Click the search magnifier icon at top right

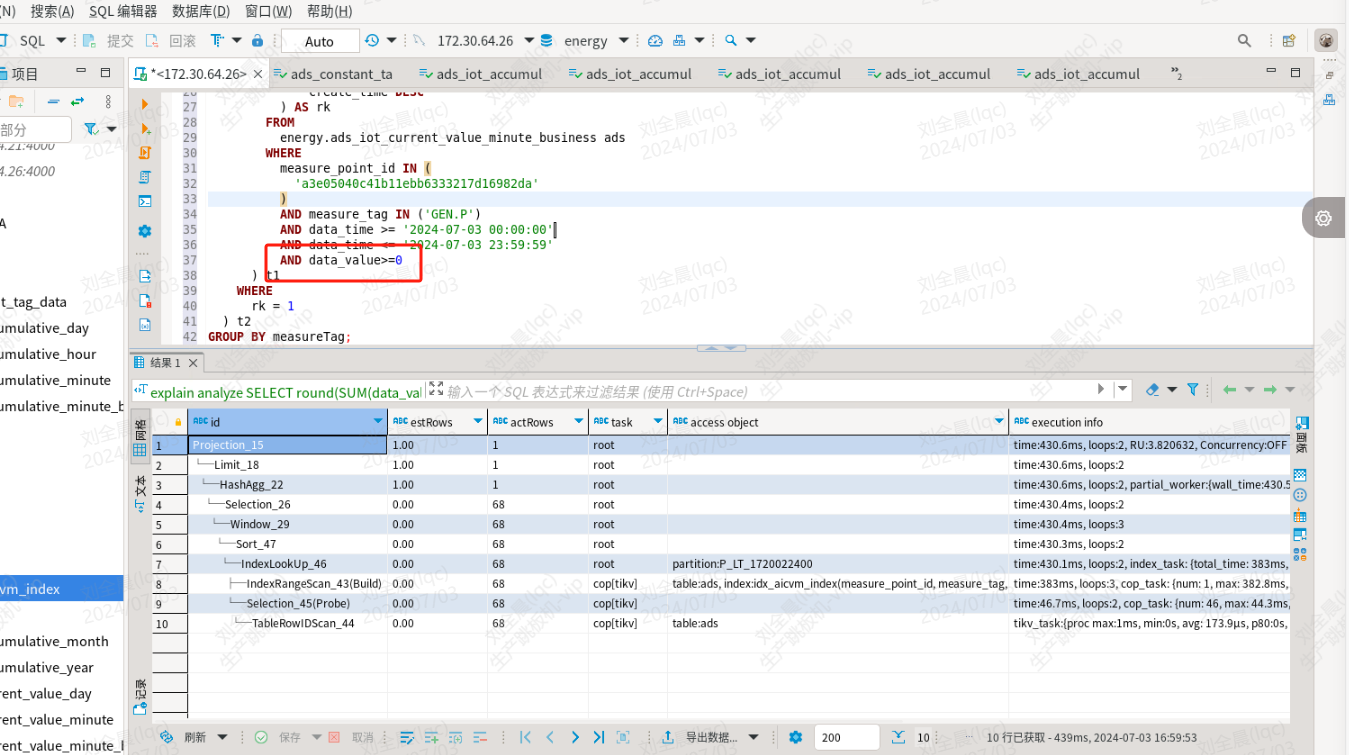pyautogui.click(x=1244, y=41)
